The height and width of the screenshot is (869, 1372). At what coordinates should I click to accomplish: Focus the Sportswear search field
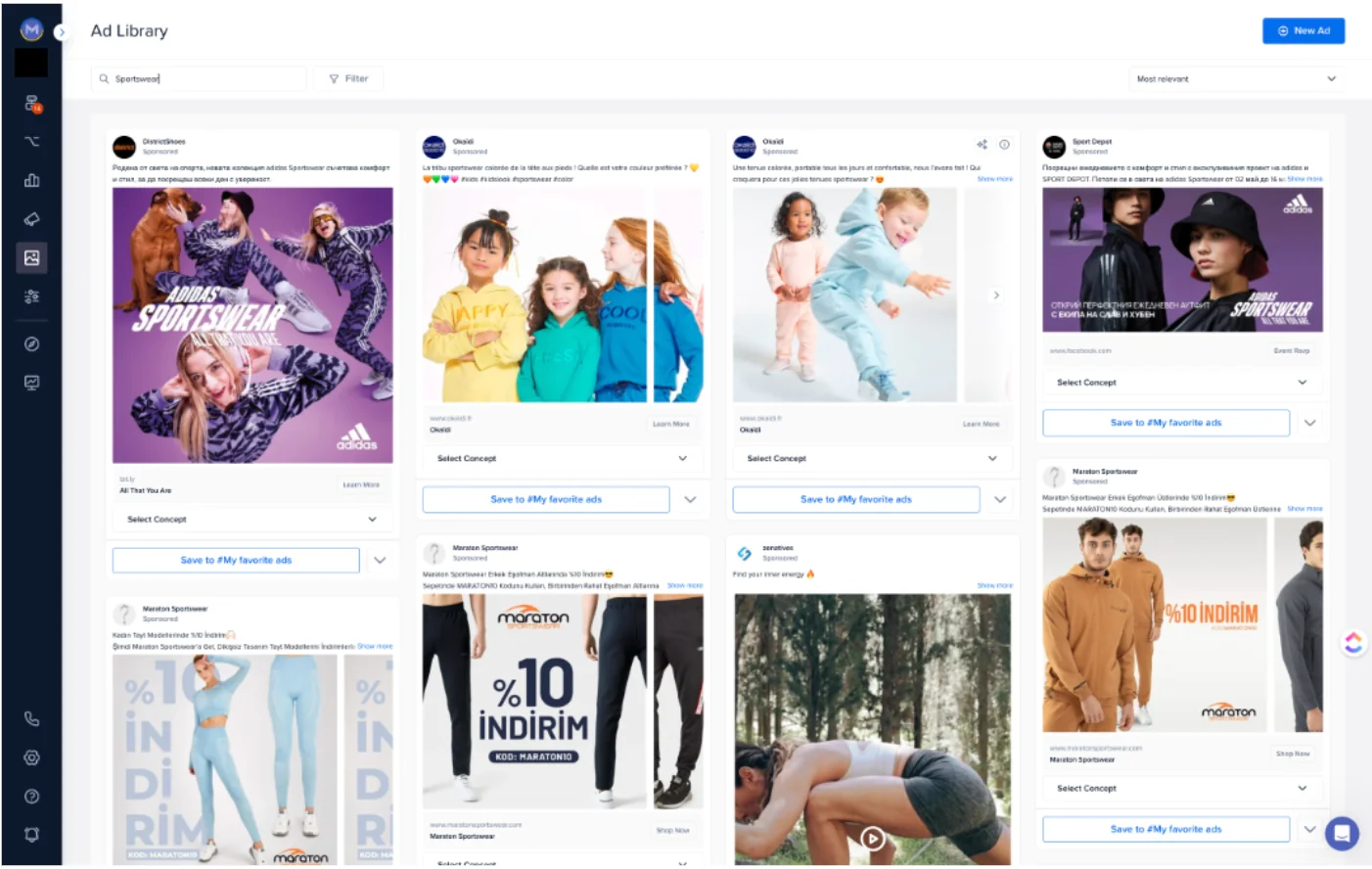(200, 78)
